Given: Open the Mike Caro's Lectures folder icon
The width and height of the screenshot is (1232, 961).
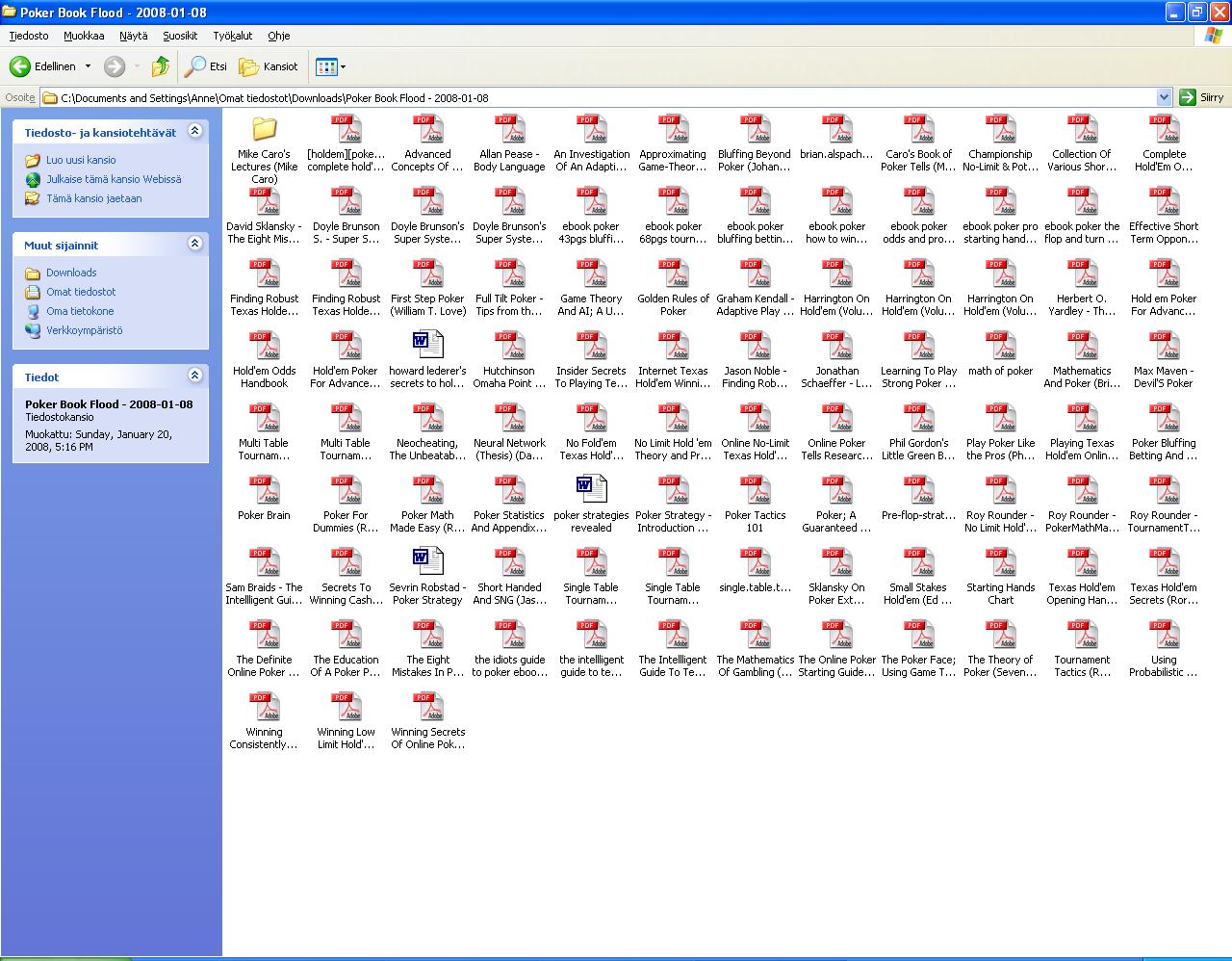Looking at the screenshot, I should coord(264,129).
